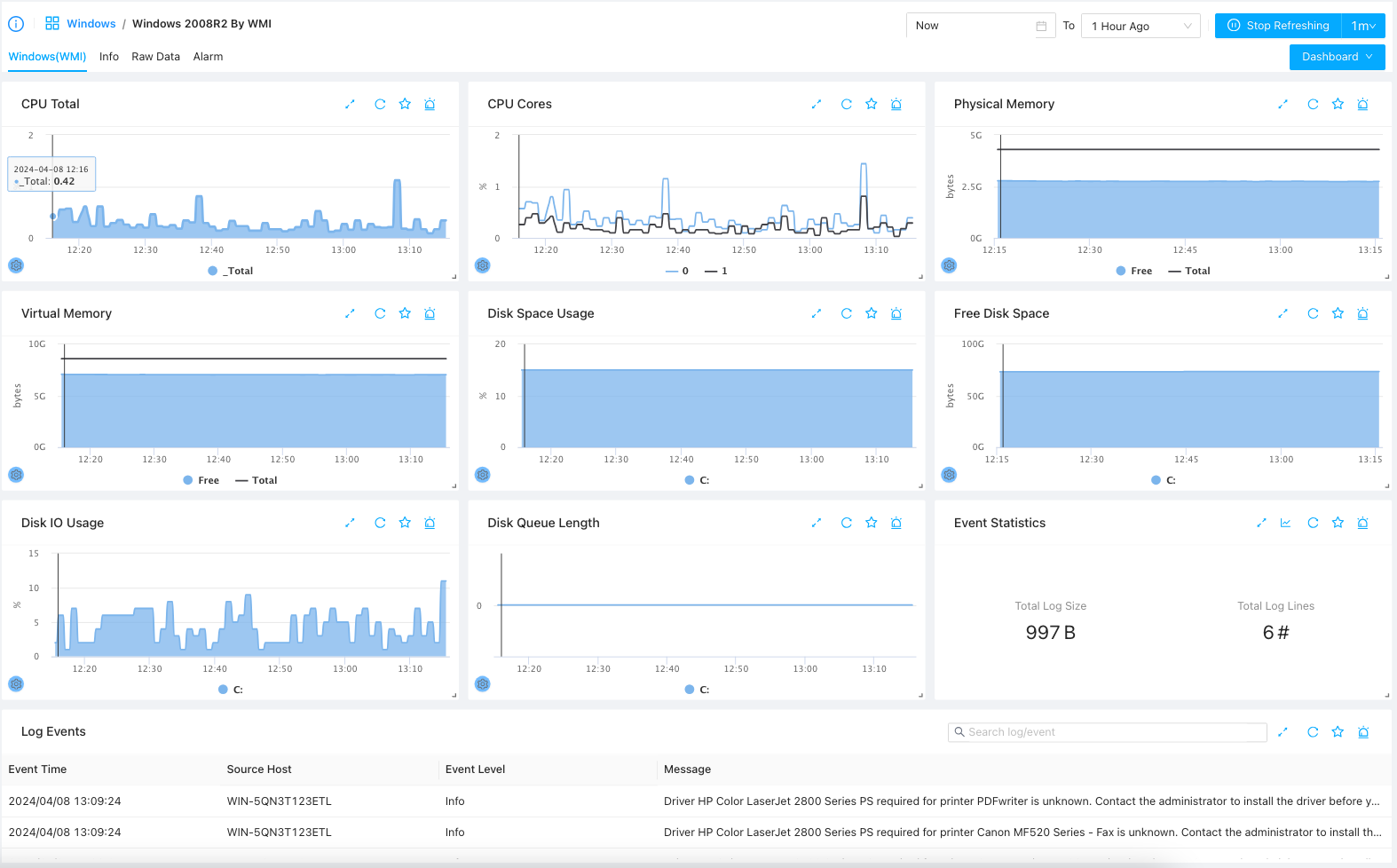Refresh the CPU Cores panel
The height and width of the screenshot is (868, 1397).
pyautogui.click(x=846, y=105)
